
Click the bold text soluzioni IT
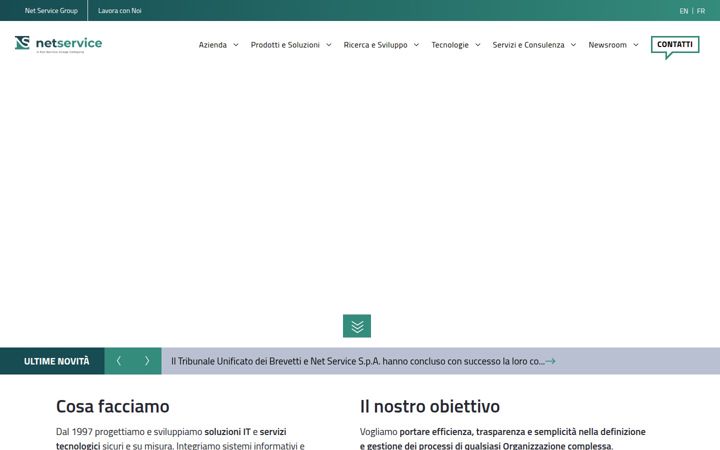pyautogui.click(x=227, y=432)
